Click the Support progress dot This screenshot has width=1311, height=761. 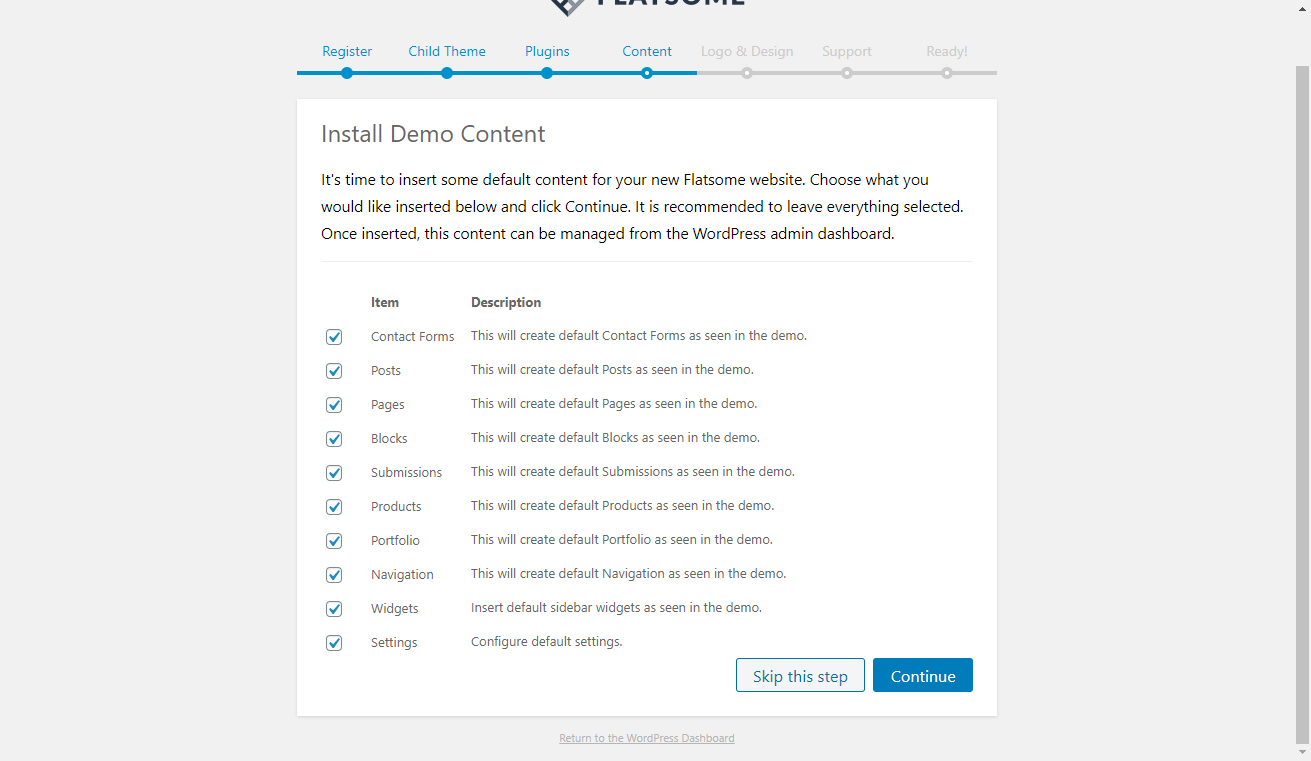tap(847, 73)
